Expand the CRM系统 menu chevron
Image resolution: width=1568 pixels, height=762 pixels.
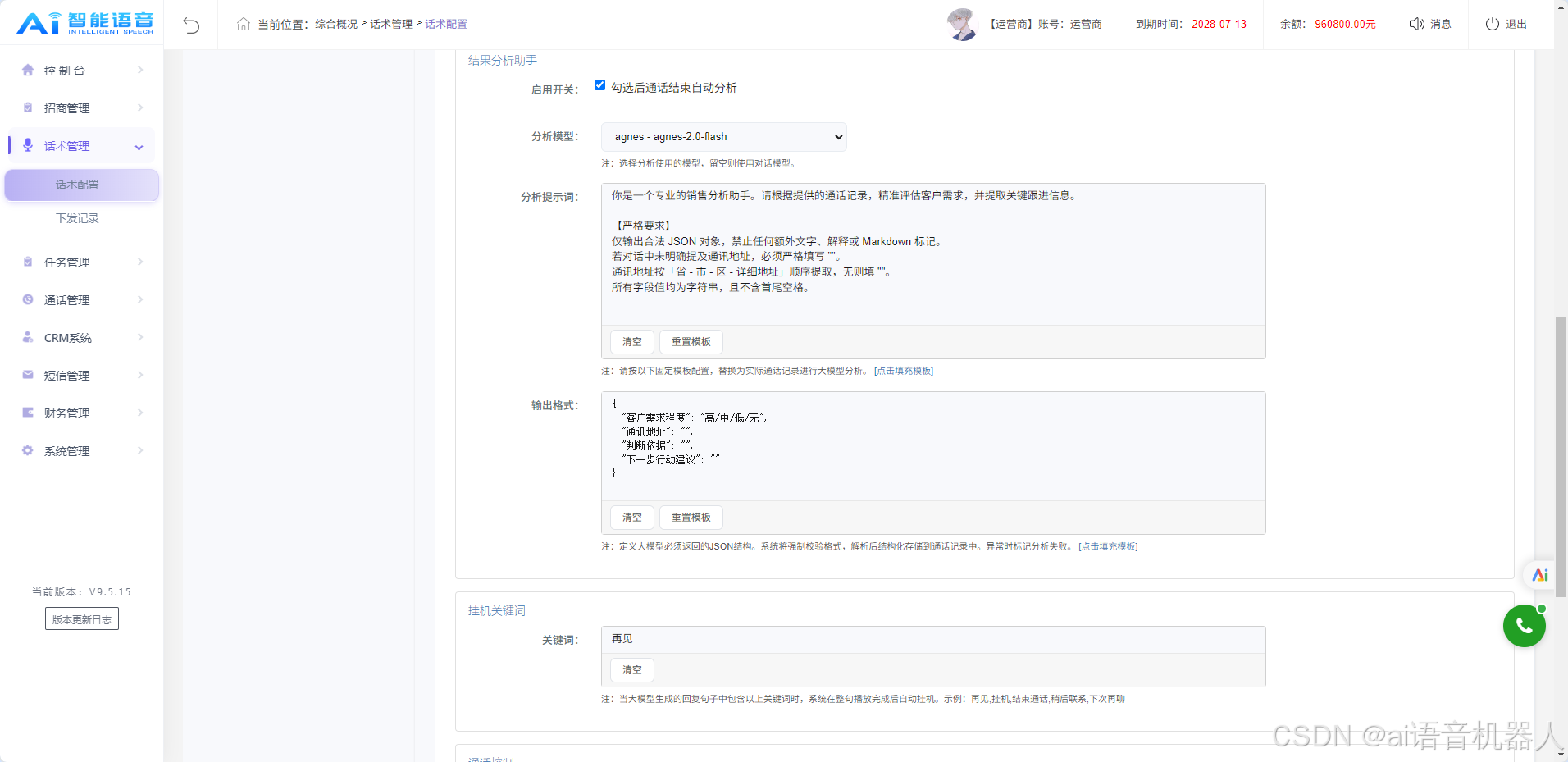pyautogui.click(x=140, y=337)
